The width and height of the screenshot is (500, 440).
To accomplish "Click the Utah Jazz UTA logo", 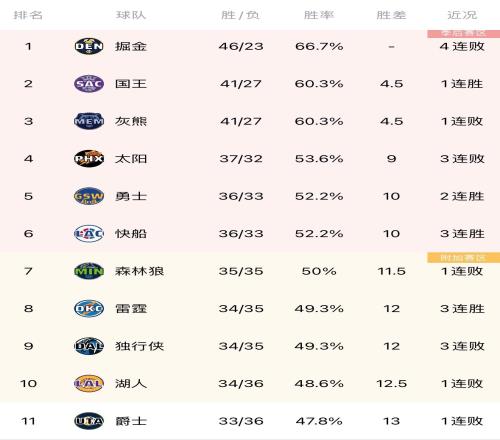I will pyautogui.click(x=89, y=421).
